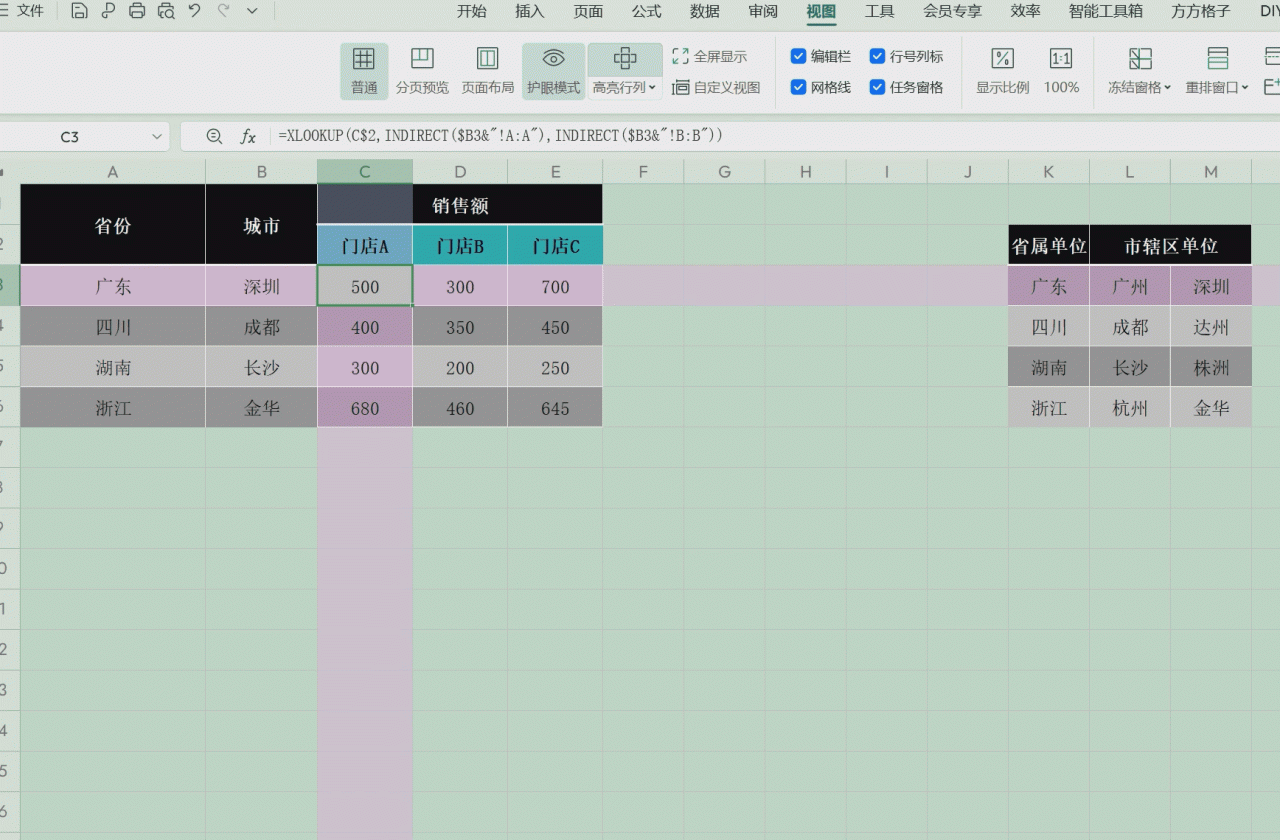Select the 成都 cell in 城市 column

click(261, 327)
